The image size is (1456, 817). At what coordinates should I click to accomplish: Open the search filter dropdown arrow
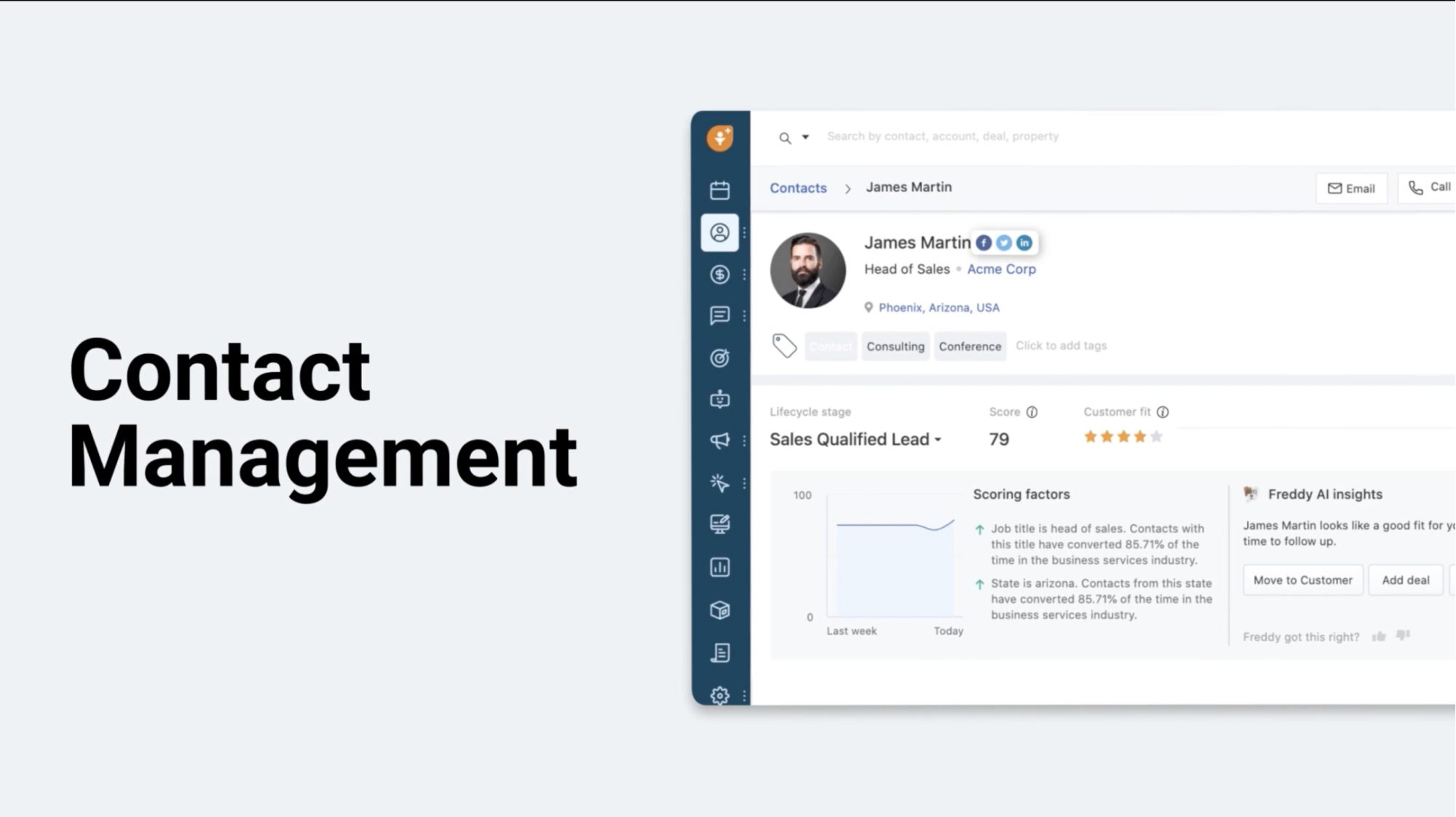click(805, 137)
